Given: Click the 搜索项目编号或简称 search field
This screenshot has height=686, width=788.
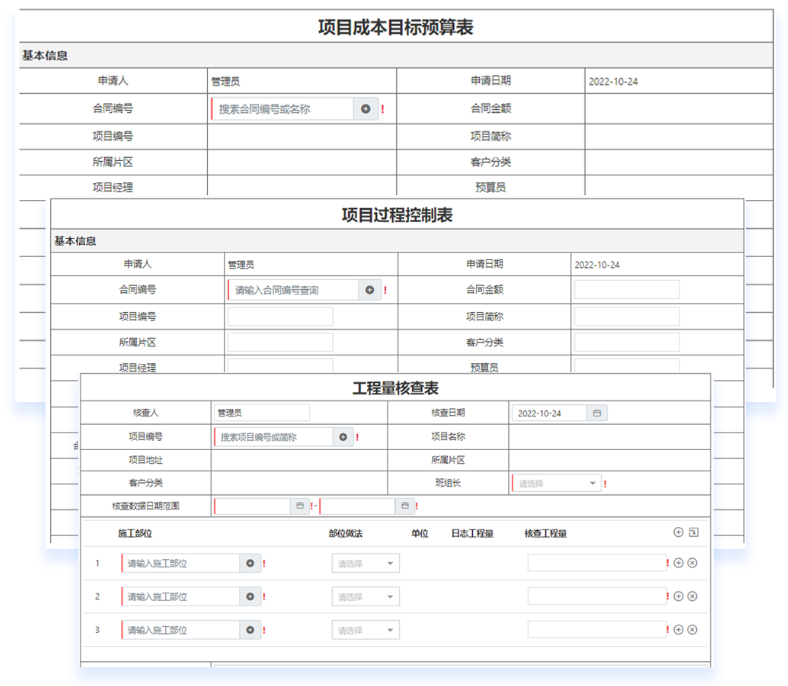Looking at the screenshot, I should [x=274, y=437].
